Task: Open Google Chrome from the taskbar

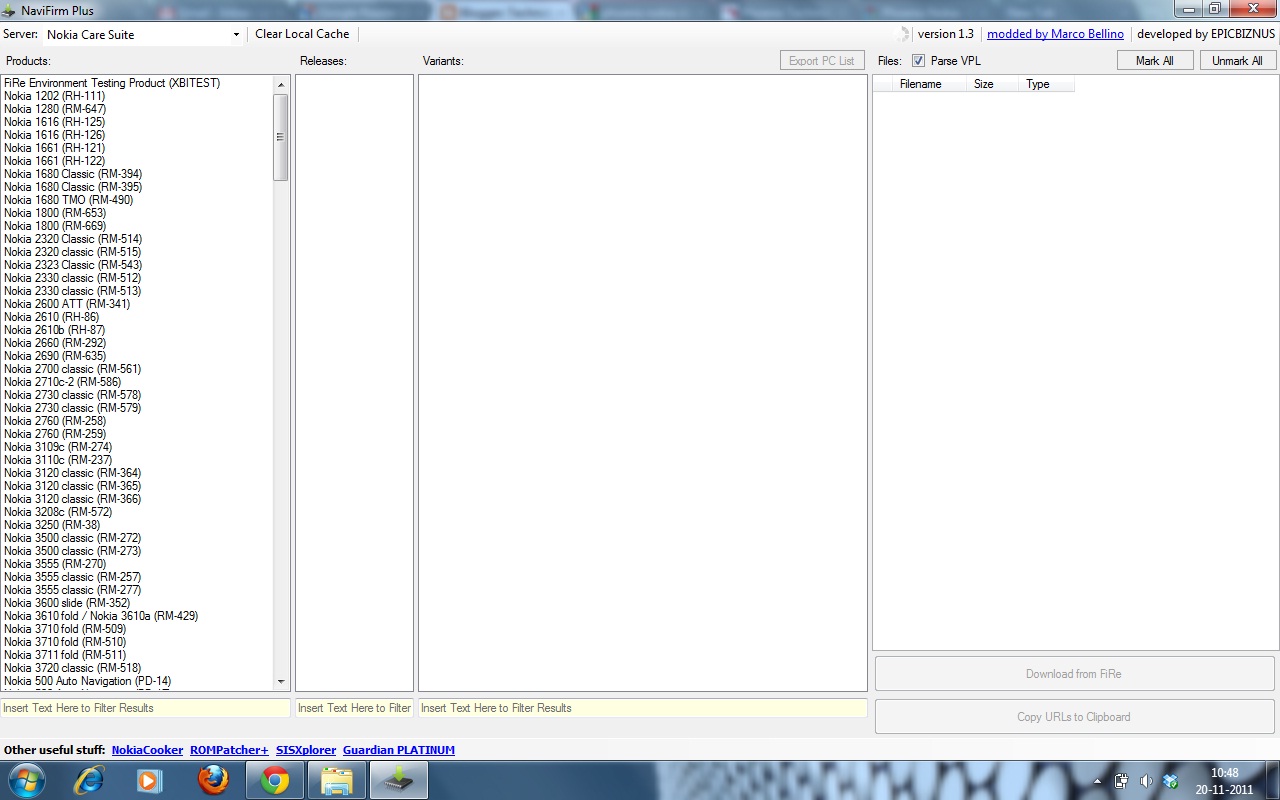Action: tap(275, 780)
